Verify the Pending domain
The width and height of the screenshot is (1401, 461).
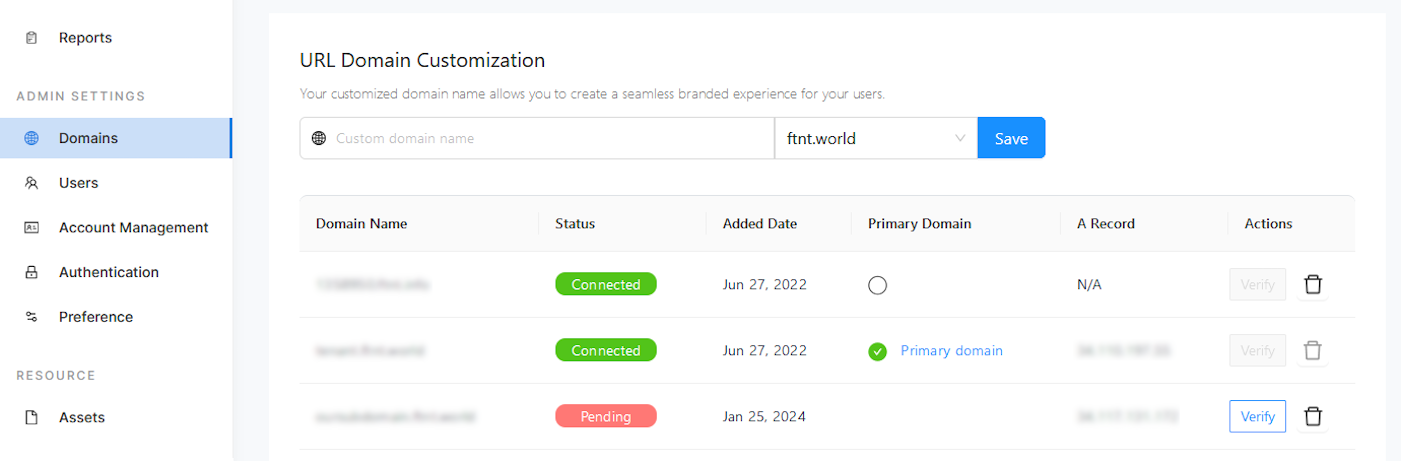coord(1257,417)
